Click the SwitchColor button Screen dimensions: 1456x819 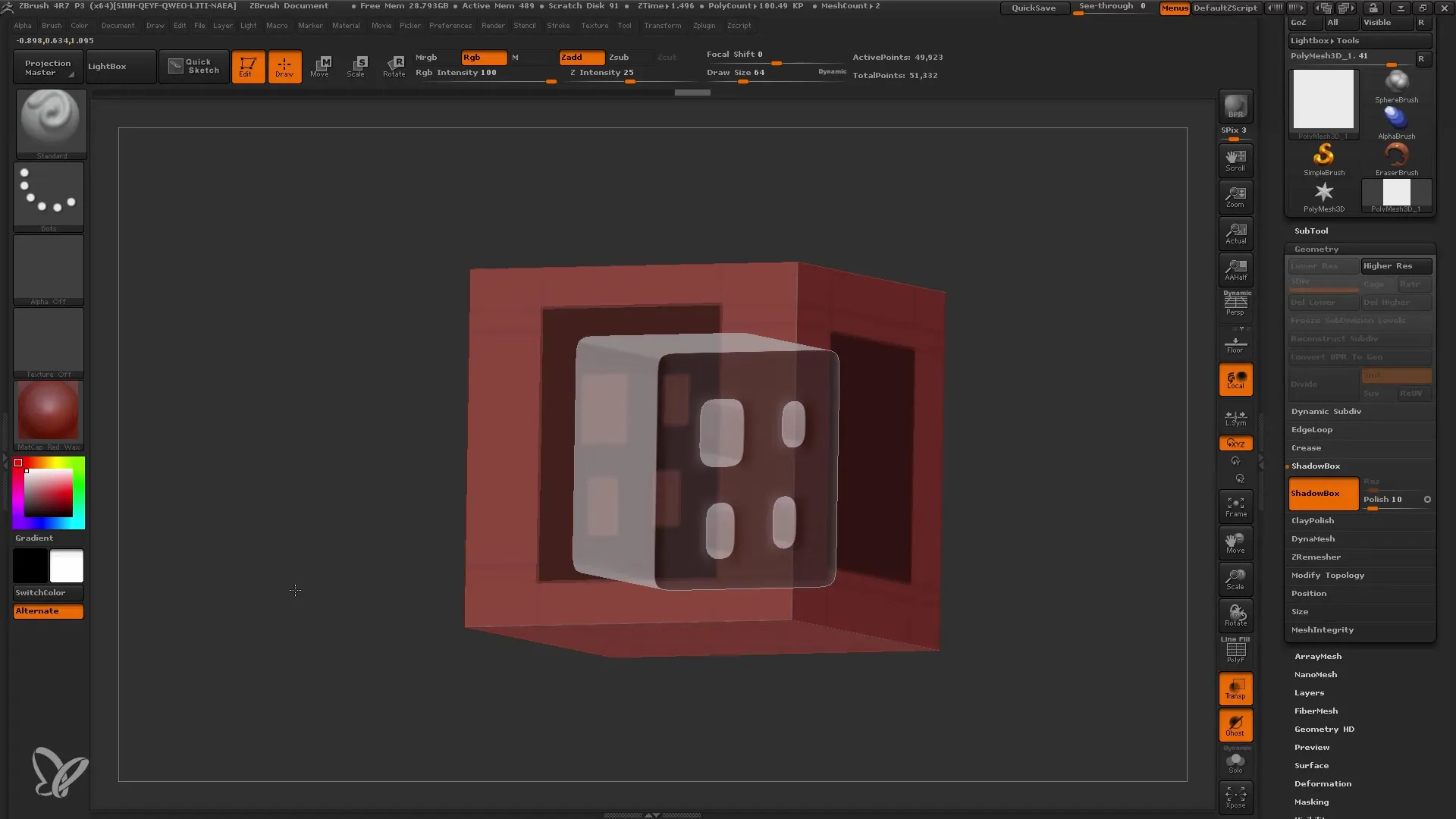click(x=49, y=592)
